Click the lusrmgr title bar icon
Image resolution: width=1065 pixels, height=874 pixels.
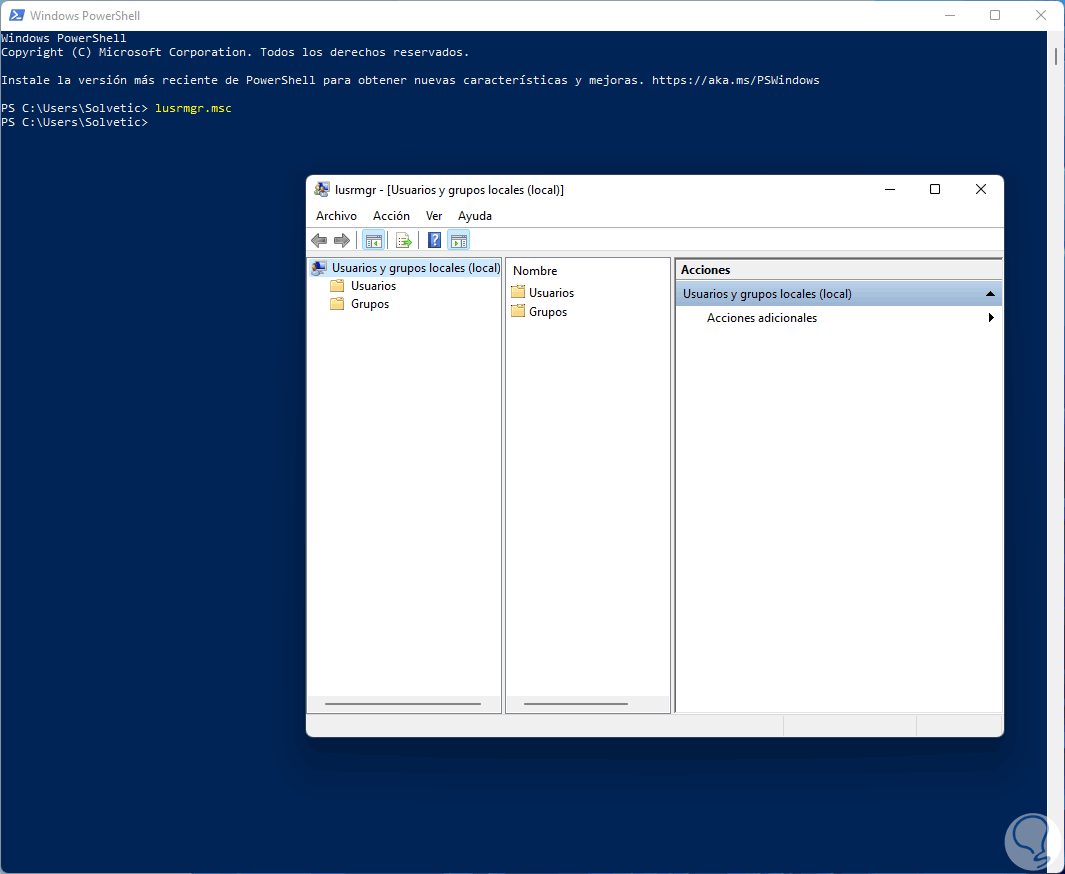322,189
